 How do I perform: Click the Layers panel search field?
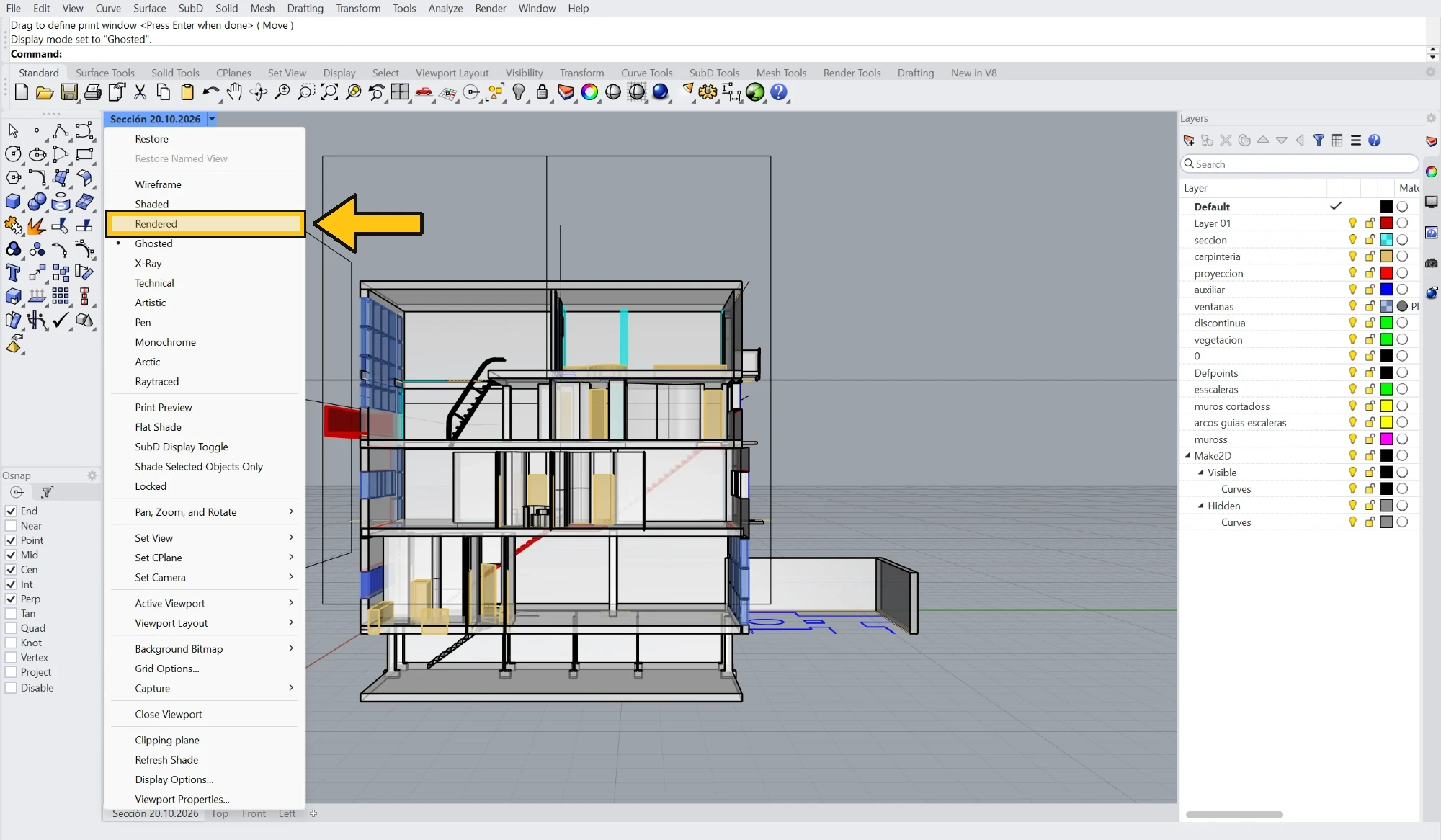click(1300, 164)
